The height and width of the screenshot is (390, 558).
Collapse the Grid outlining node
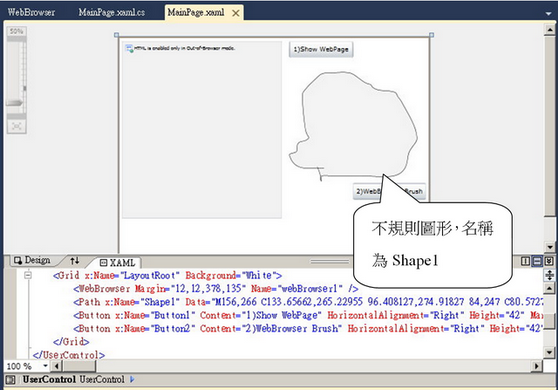click(x=28, y=275)
